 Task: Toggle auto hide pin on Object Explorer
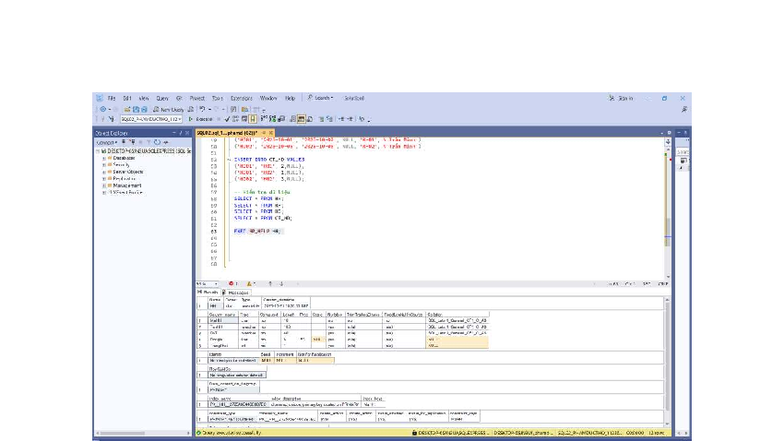(181, 133)
